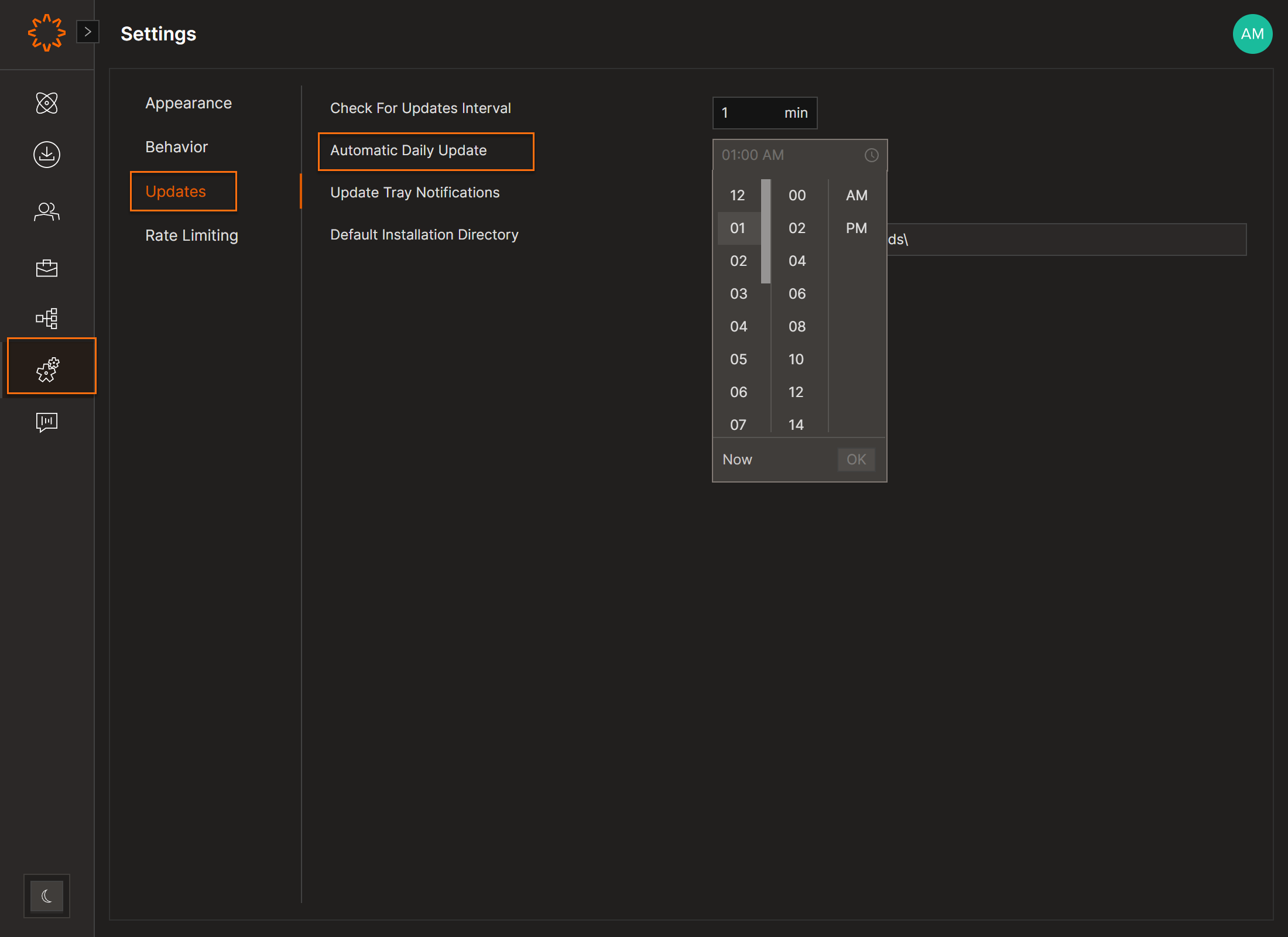The image size is (1288, 937).
Task: Open the hierarchy diagram icon in sidebar
Action: (x=47, y=319)
